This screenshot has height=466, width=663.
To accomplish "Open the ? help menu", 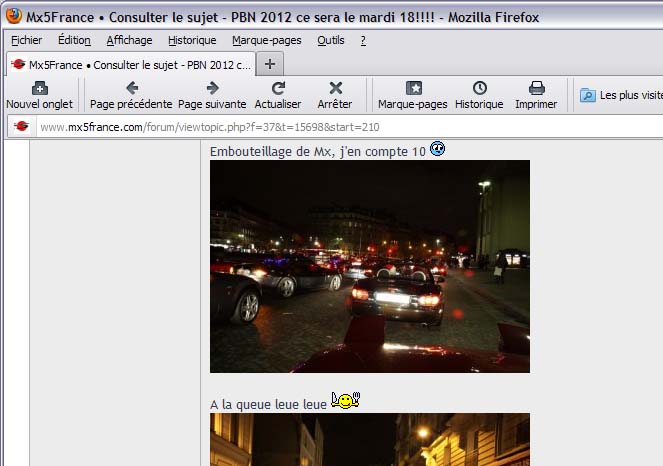I will pyautogui.click(x=363, y=40).
